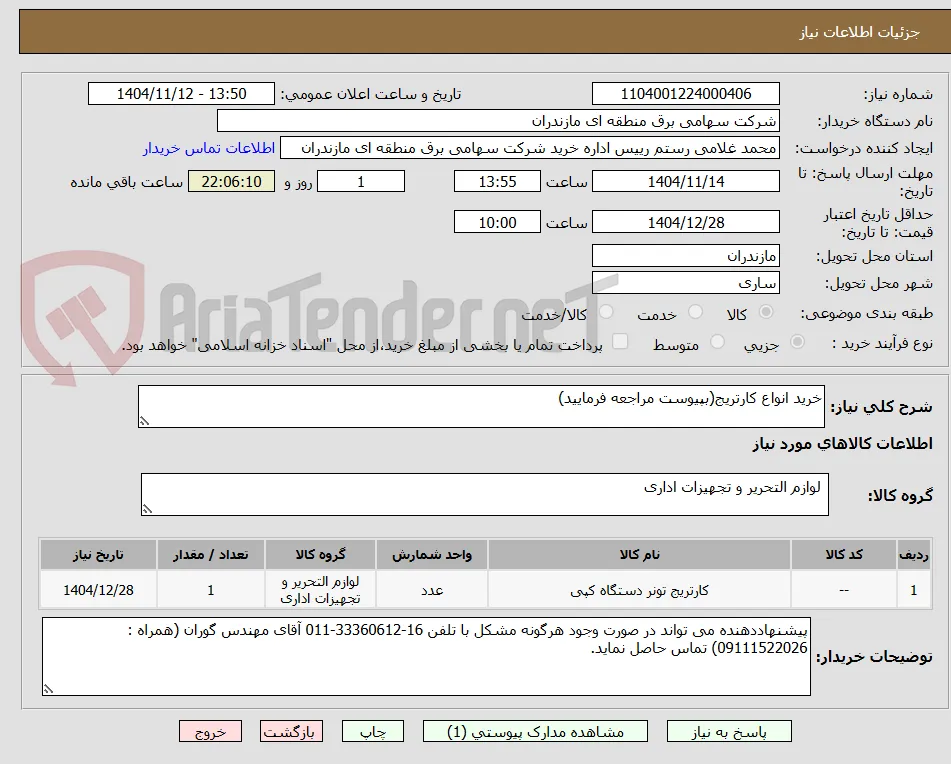Click the need number field 1104001224000406

[685, 94]
